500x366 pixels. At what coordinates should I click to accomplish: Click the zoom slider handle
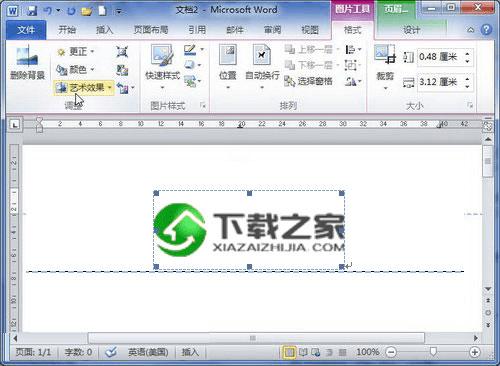click(433, 352)
